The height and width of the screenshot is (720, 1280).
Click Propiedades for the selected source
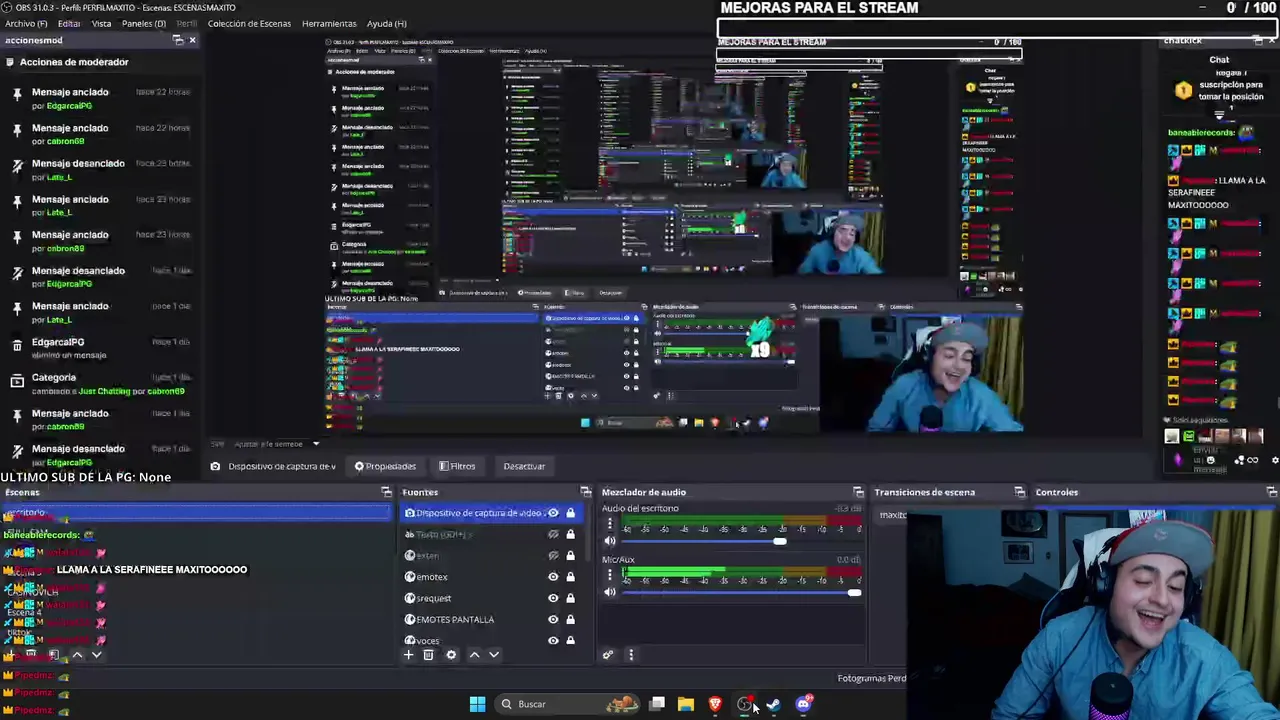[385, 466]
